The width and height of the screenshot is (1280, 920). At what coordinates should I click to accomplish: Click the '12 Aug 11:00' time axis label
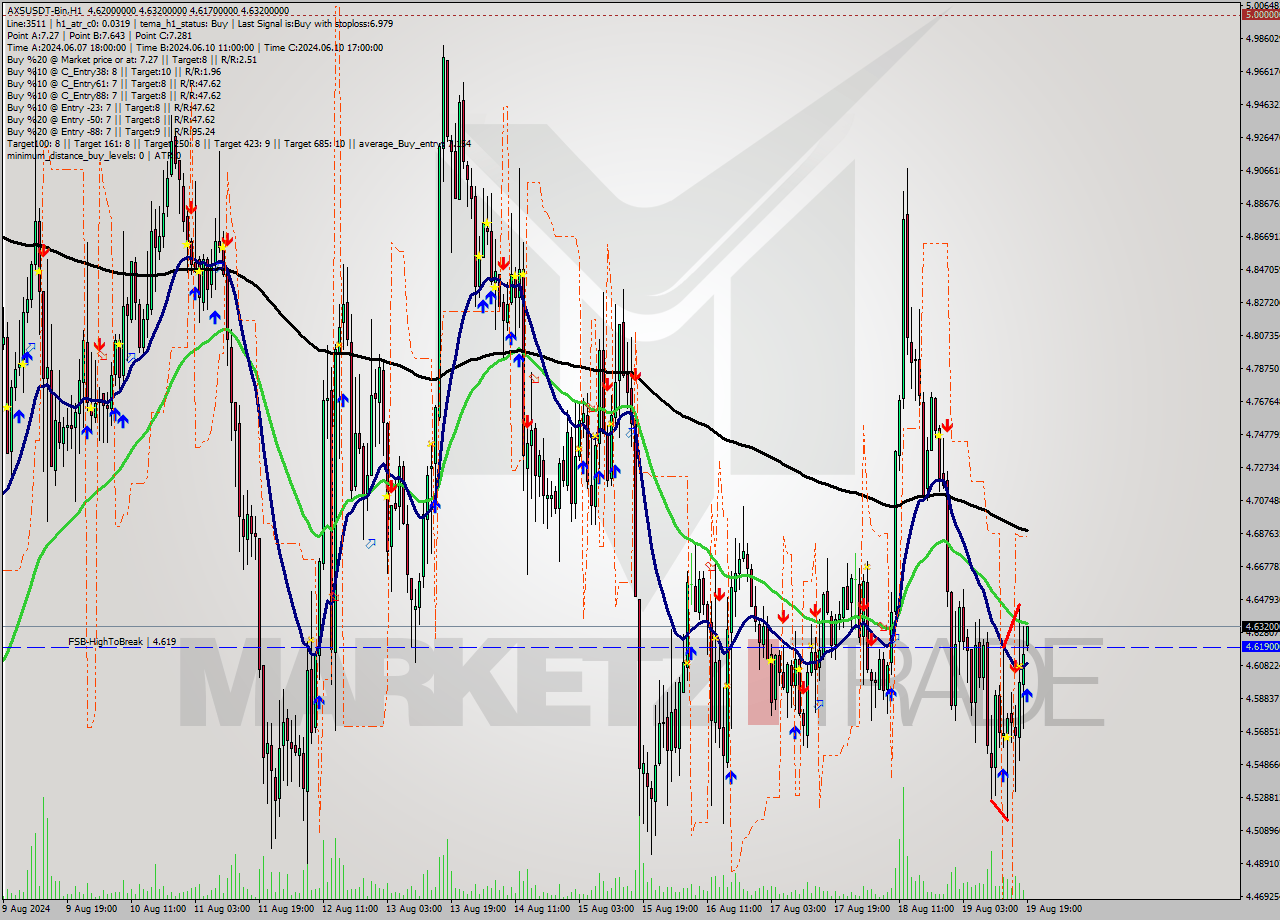coord(350,909)
